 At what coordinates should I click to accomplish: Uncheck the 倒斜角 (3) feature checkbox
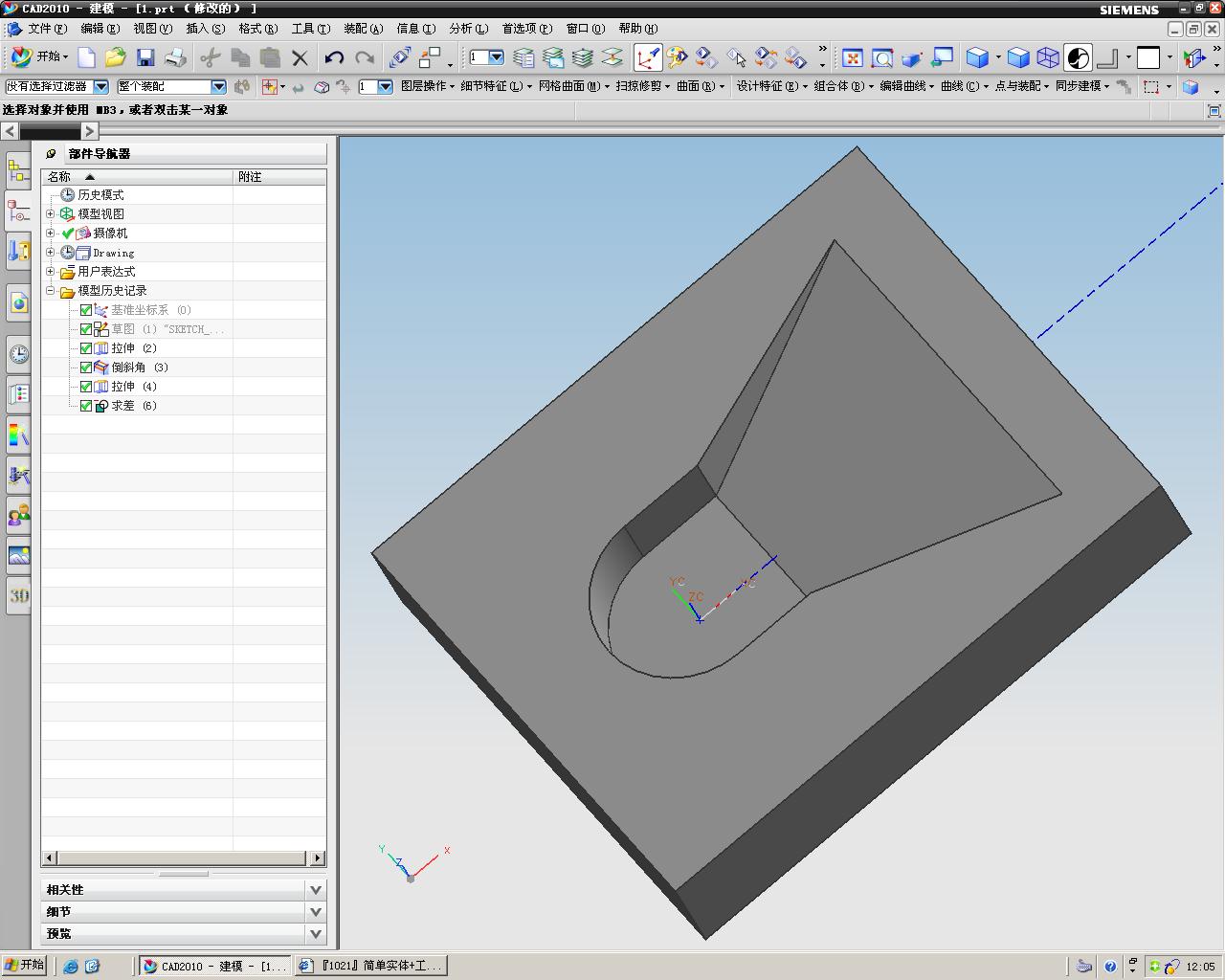tap(86, 367)
